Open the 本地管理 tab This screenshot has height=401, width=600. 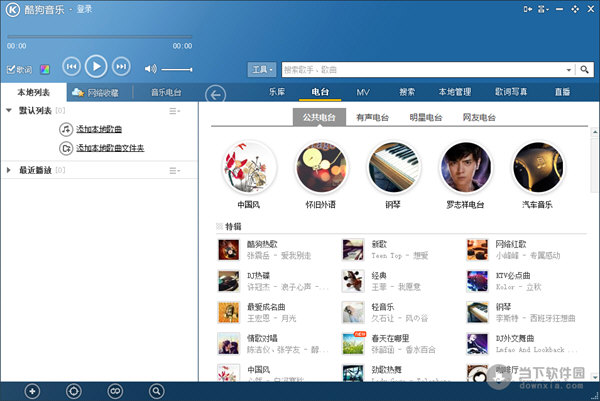click(455, 92)
